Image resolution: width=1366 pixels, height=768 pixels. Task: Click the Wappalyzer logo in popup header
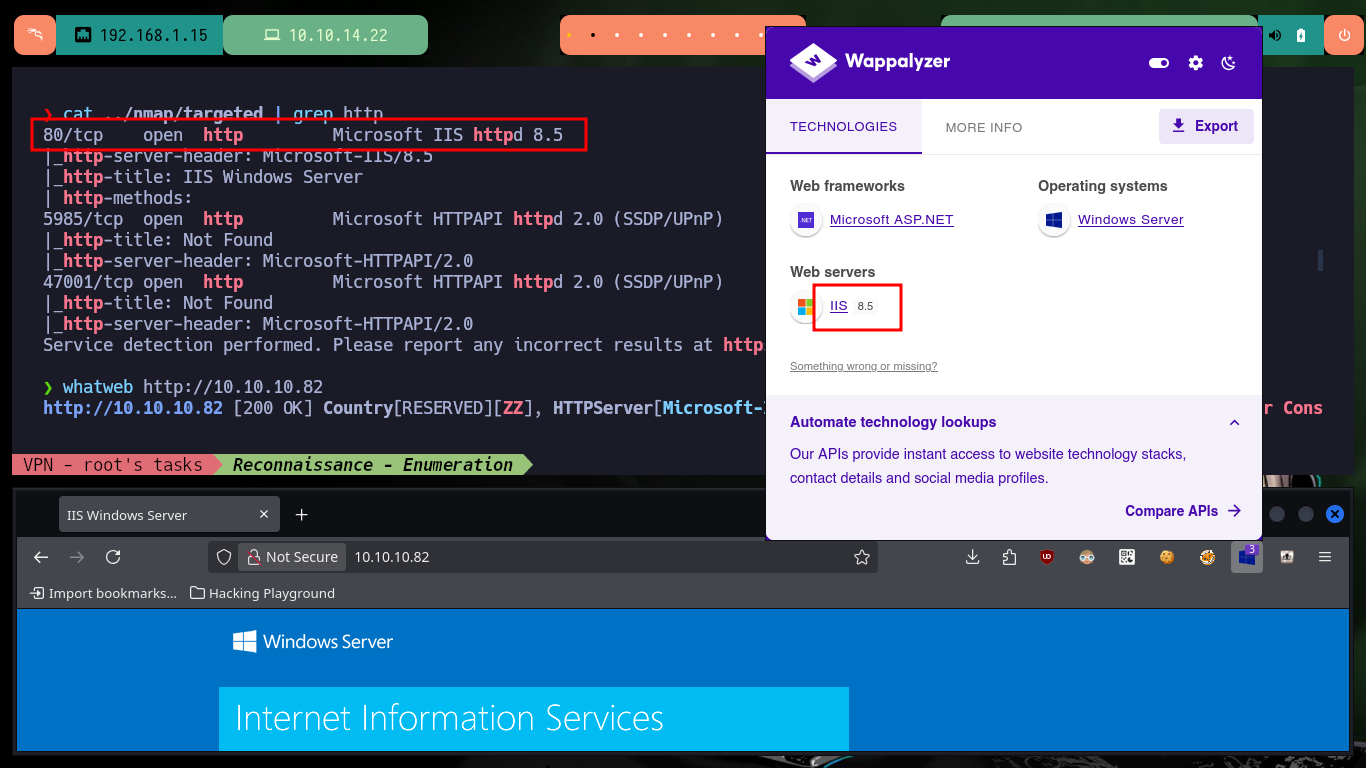(869, 62)
